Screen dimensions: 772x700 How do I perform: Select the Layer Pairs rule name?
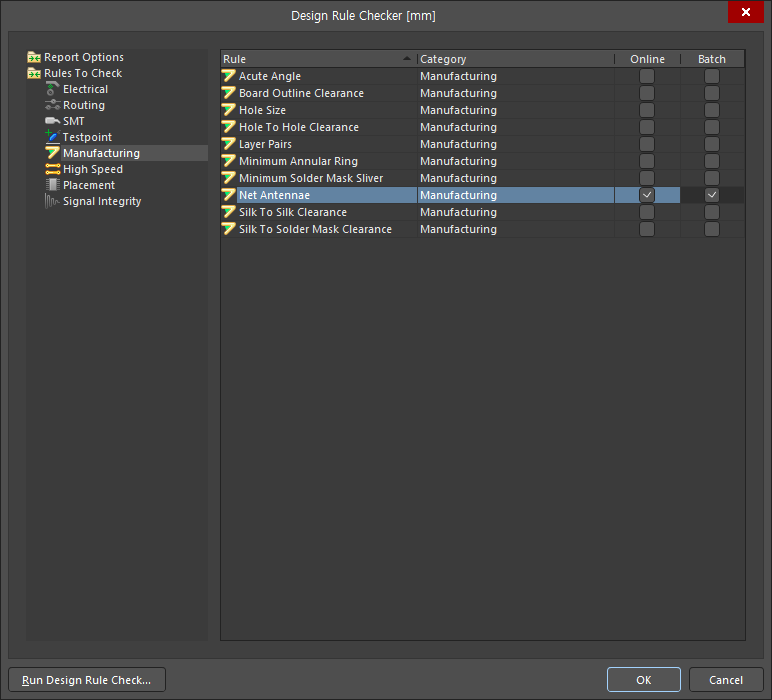[265, 144]
